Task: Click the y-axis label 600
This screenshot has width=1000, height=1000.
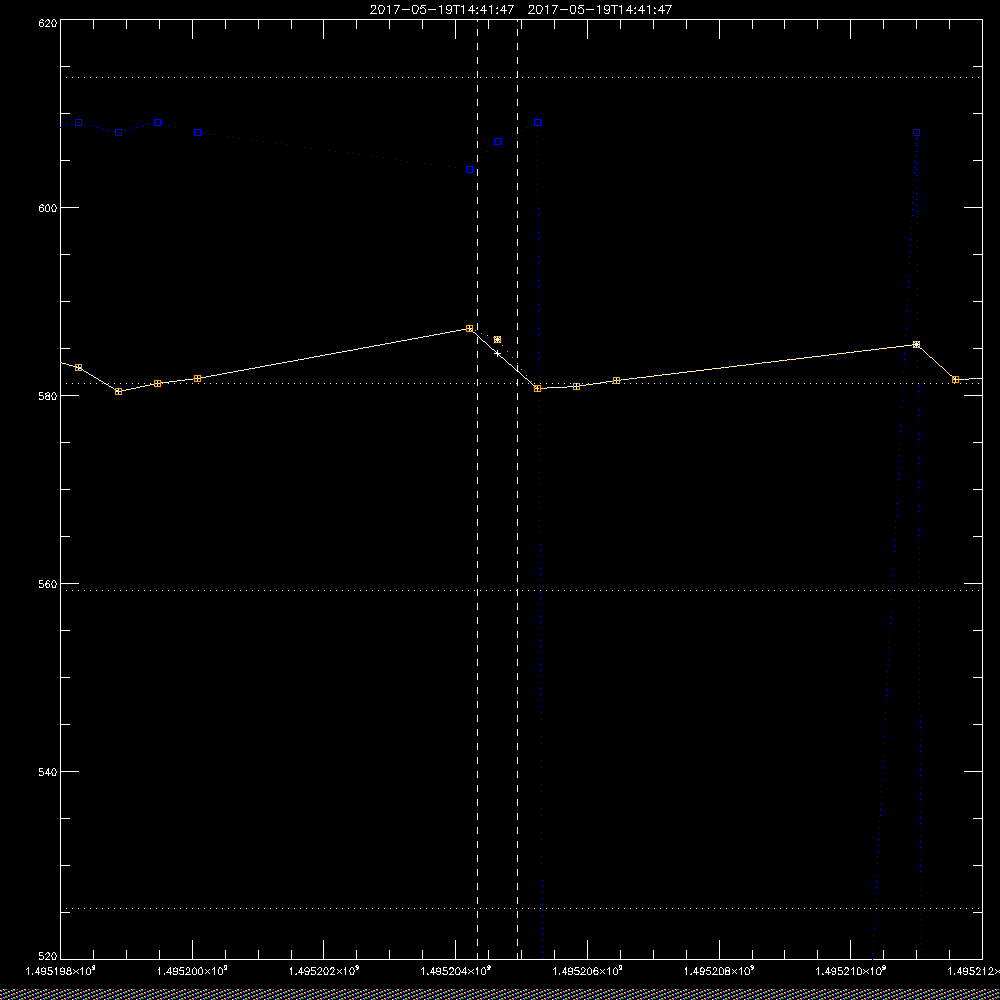Action: pos(48,208)
